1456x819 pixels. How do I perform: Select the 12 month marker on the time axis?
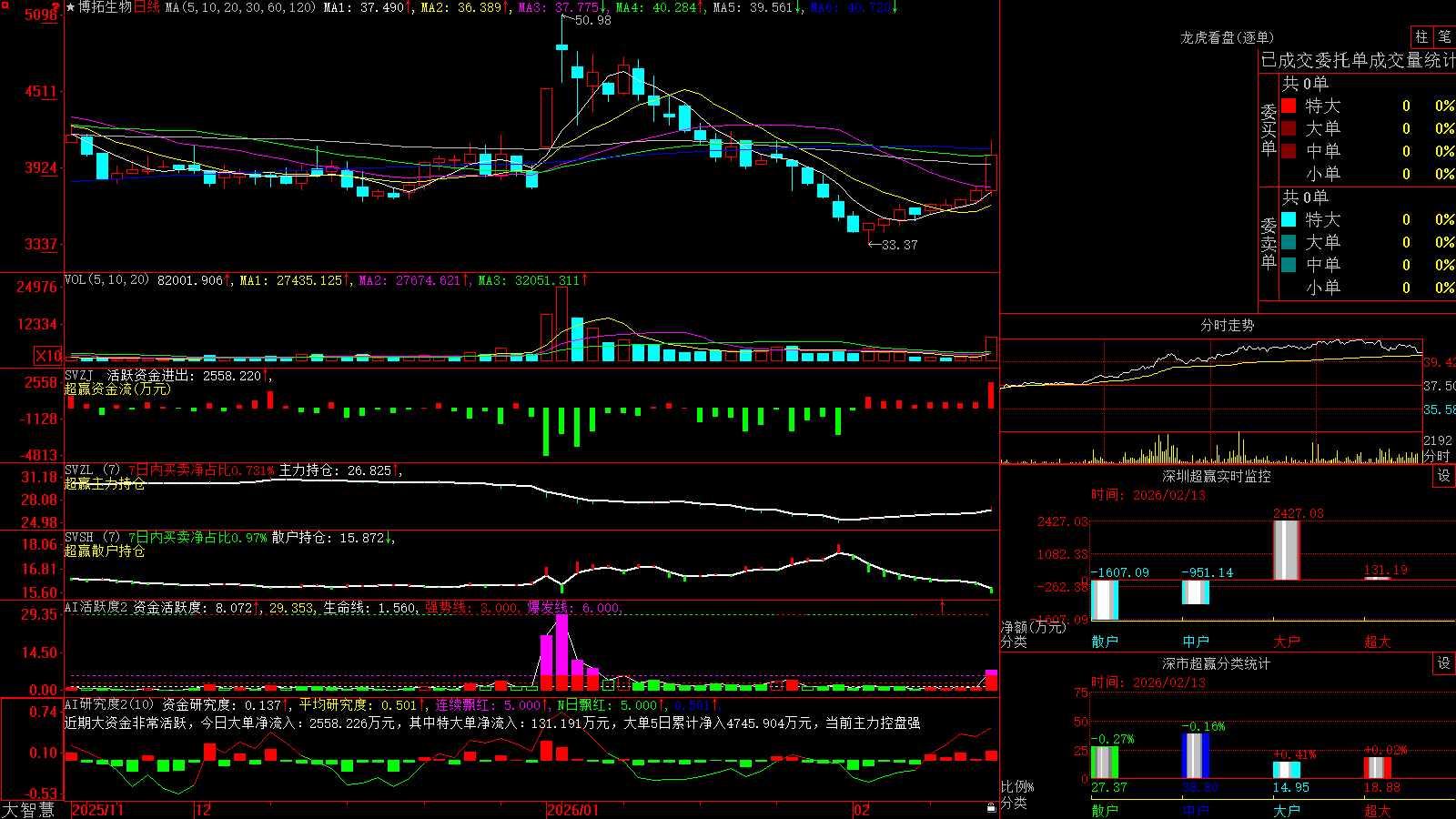coord(203,810)
